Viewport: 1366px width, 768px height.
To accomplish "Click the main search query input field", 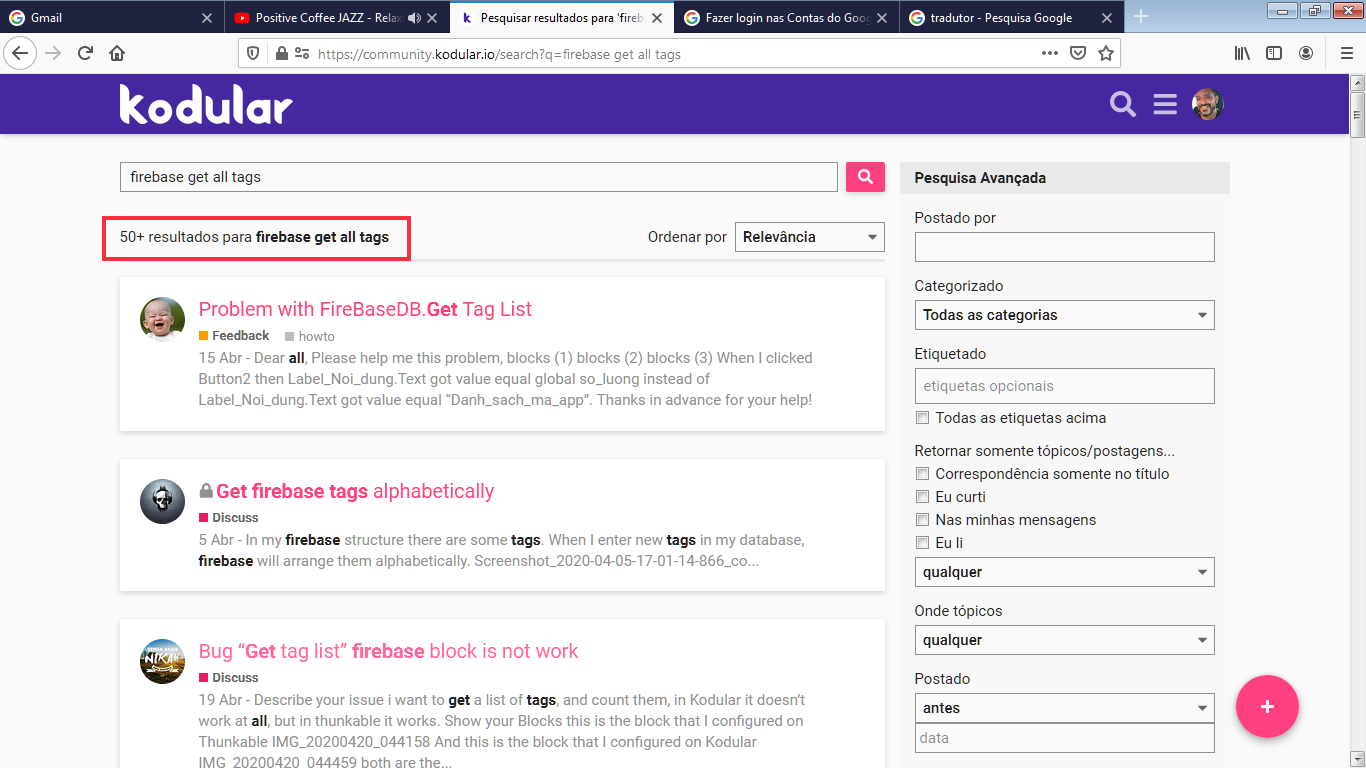I will 479,177.
